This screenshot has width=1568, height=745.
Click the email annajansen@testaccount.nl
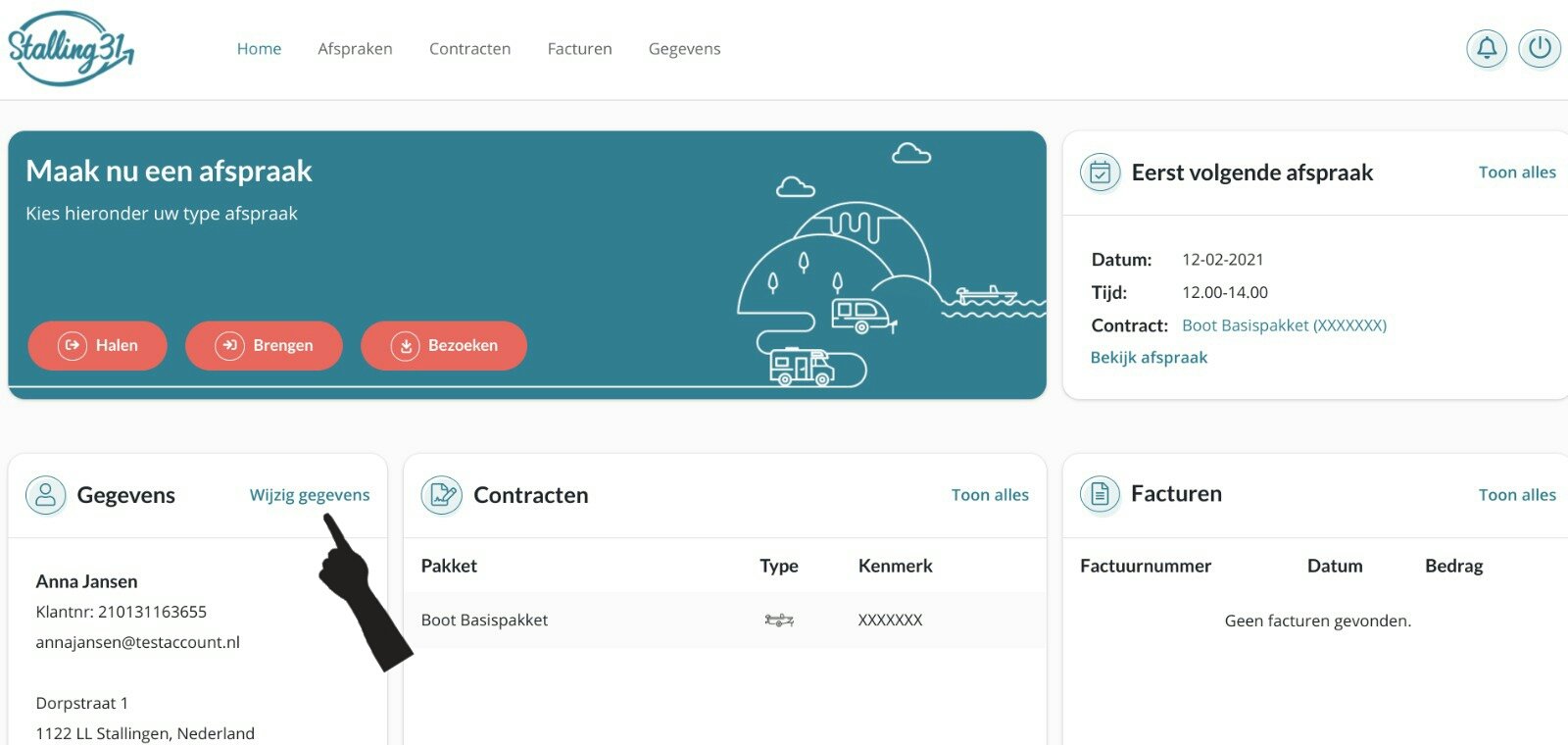(137, 643)
